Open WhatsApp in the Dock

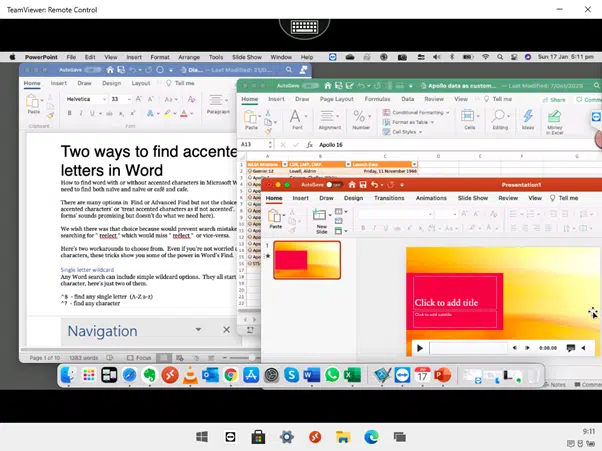click(x=332, y=375)
